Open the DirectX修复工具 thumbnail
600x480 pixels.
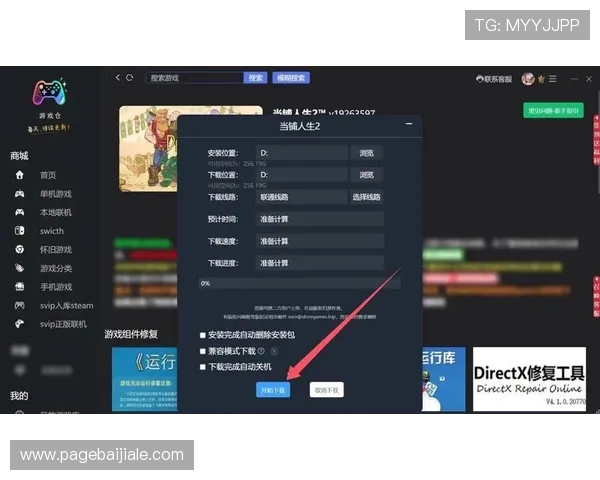tap(529, 379)
